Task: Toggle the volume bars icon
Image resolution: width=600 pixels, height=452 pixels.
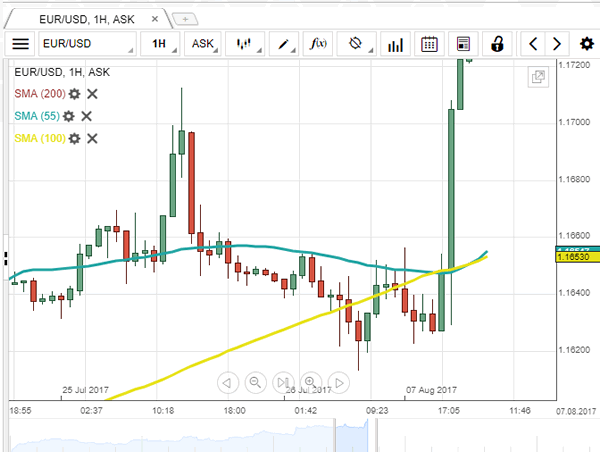Action: pos(395,44)
